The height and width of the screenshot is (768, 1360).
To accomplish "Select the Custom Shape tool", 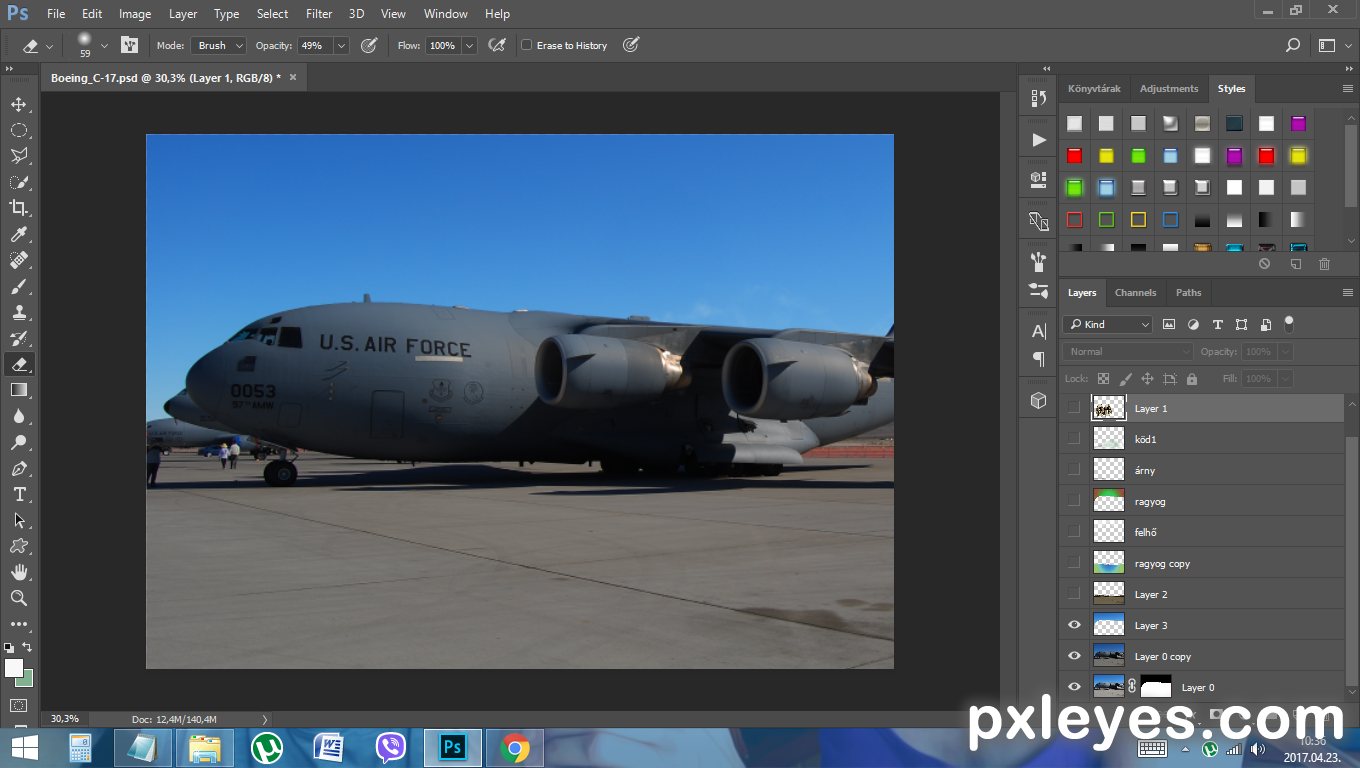I will point(18,546).
